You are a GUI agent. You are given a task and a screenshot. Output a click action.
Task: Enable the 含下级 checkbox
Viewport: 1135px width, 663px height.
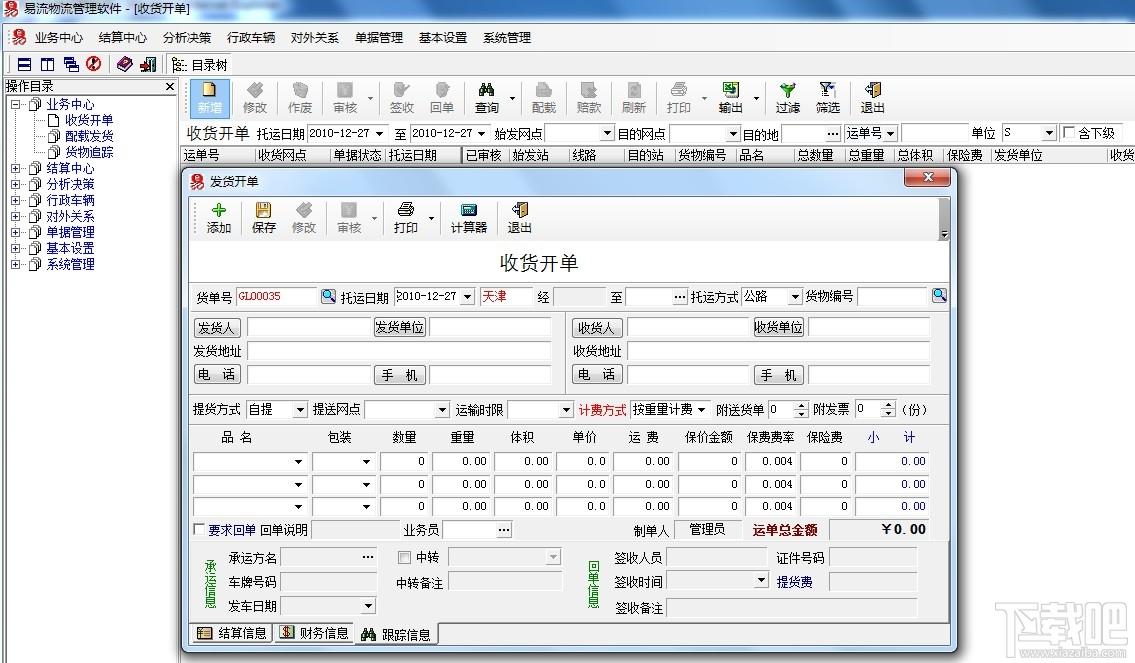[1068, 132]
